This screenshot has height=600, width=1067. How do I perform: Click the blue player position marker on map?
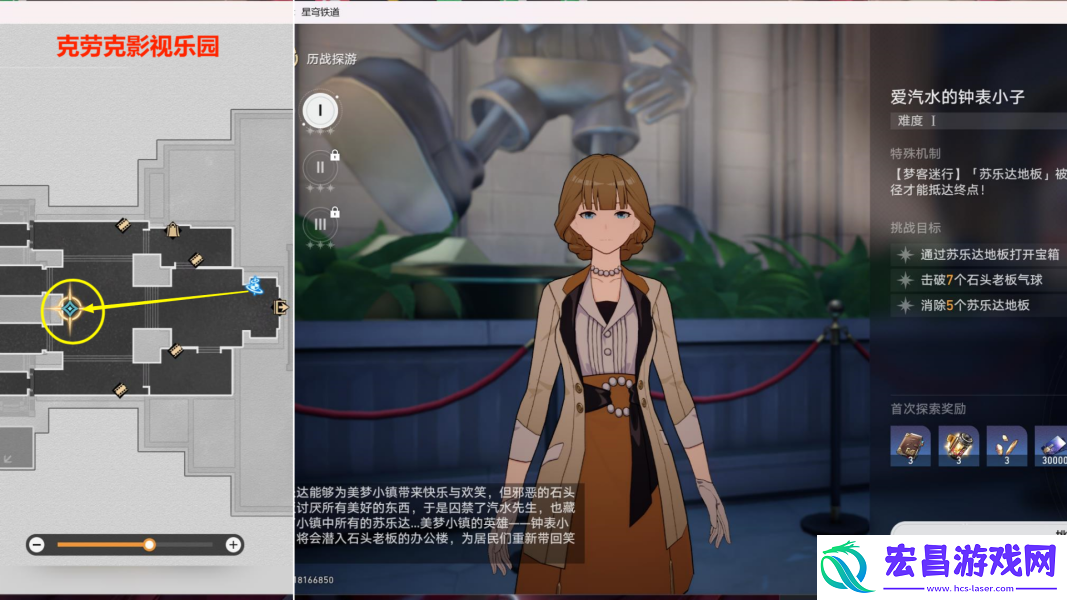(x=255, y=285)
